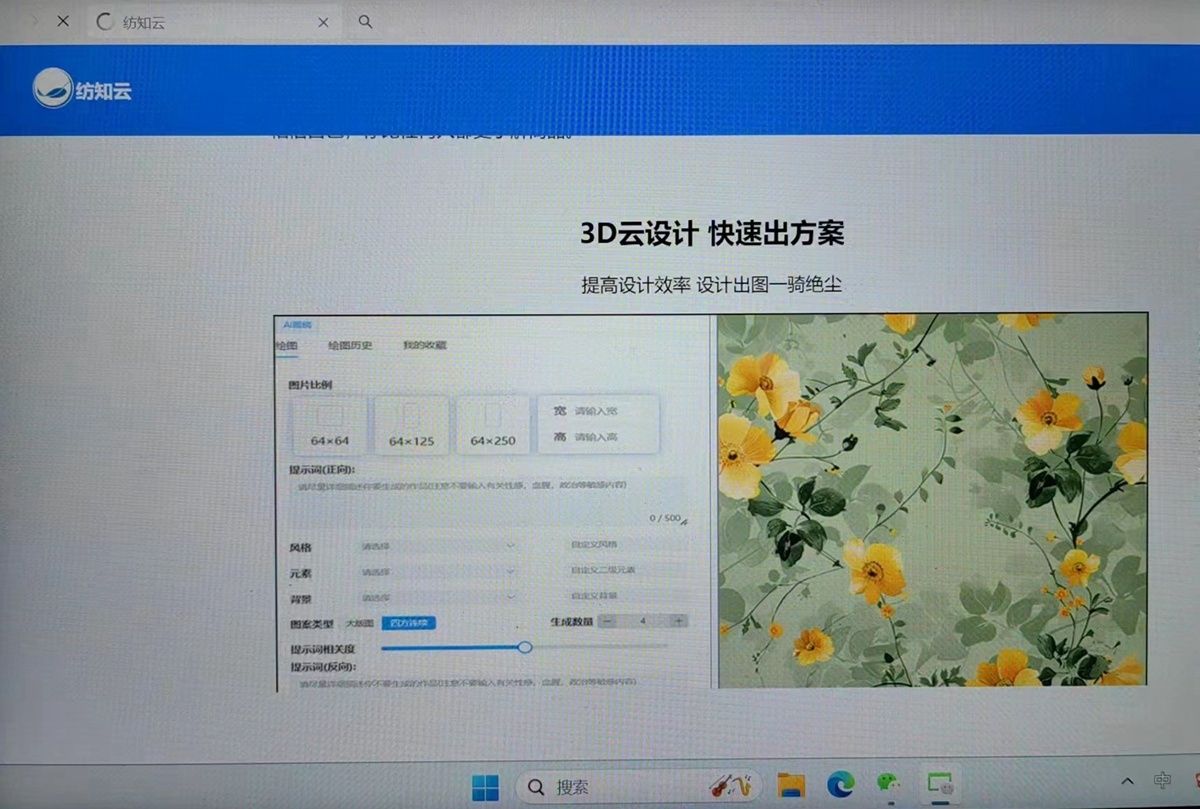This screenshot has height=809, width=1200.
Task: Select the 64×64 image ratio option
Action: (329, 425)
